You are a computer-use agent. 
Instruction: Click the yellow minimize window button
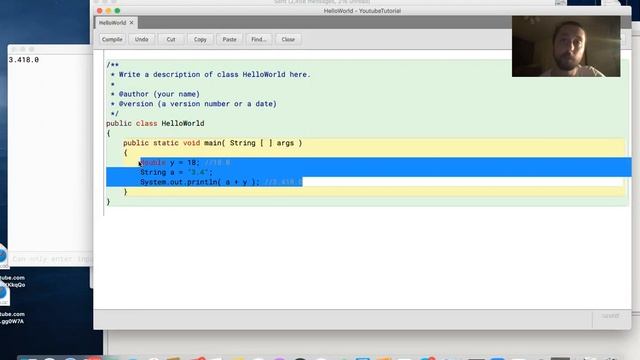coord(109,11)
